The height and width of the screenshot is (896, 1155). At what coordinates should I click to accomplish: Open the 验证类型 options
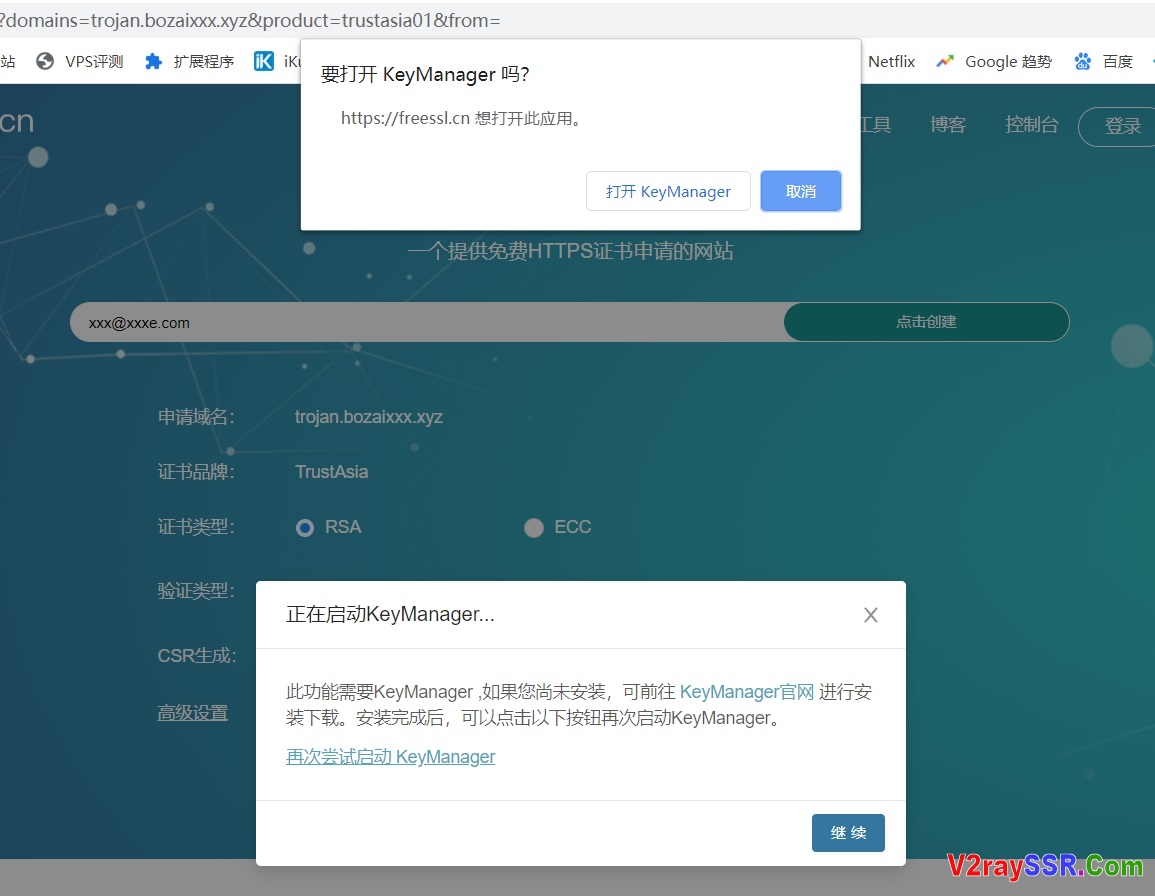pos(196,590)
